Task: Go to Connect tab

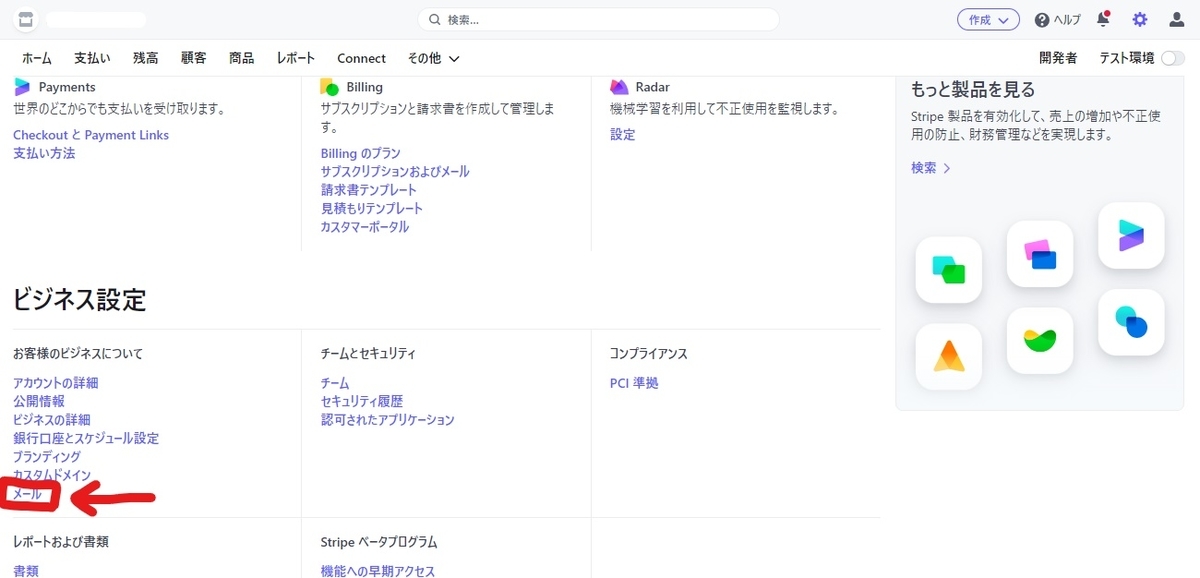Action: click(361, 58)
